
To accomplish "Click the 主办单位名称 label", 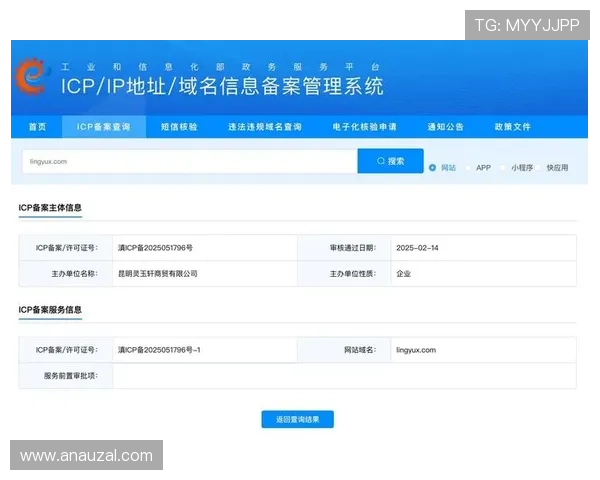I will 75,274.
